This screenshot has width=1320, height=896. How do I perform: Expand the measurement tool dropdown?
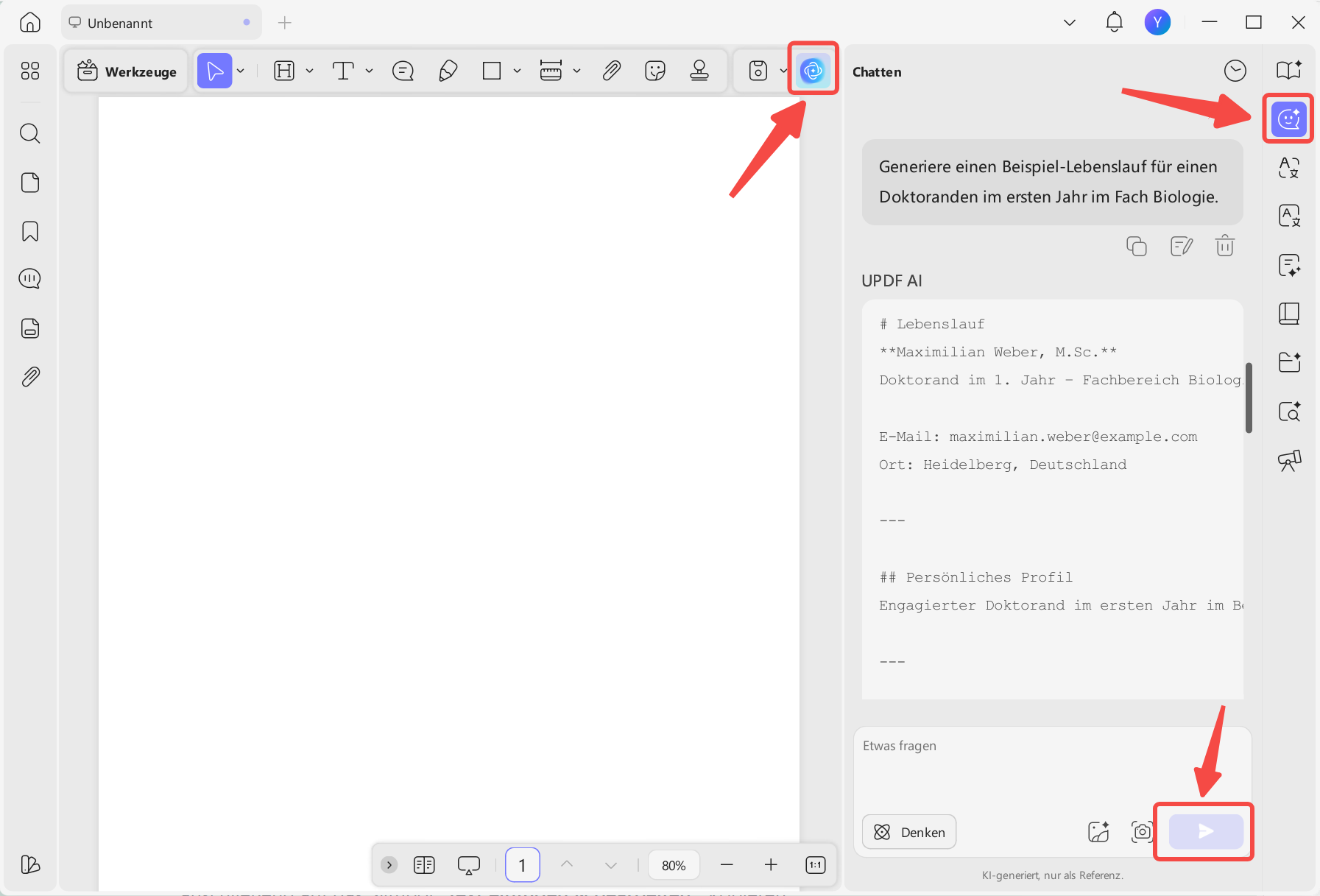click(x=577, y=71)
